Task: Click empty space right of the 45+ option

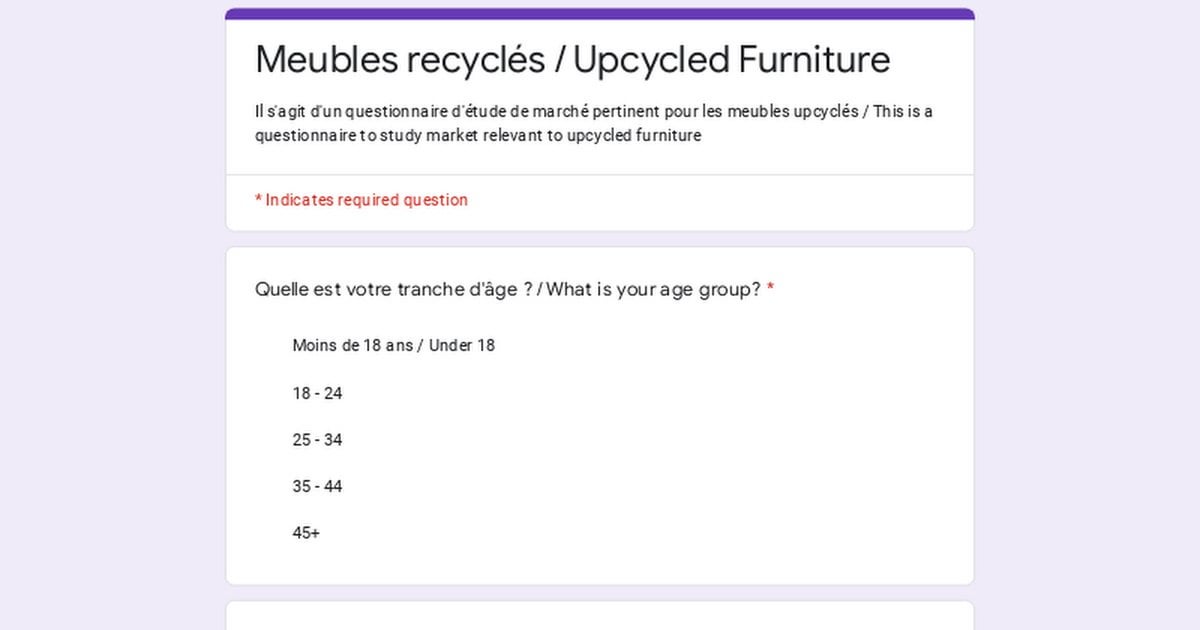Action: 640,533
